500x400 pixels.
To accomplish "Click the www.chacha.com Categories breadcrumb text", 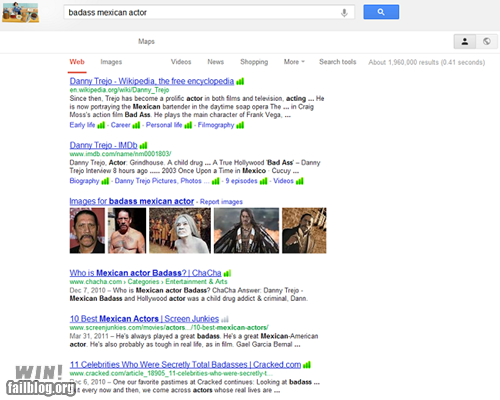I will (x=148, y=282).
